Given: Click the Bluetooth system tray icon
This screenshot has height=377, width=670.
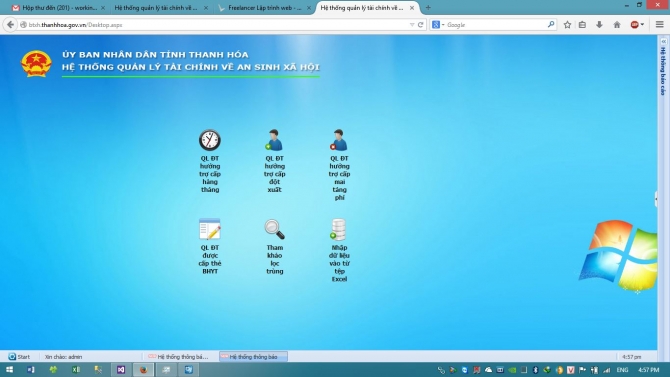Looking at the screenshot, I should (535, 370).
